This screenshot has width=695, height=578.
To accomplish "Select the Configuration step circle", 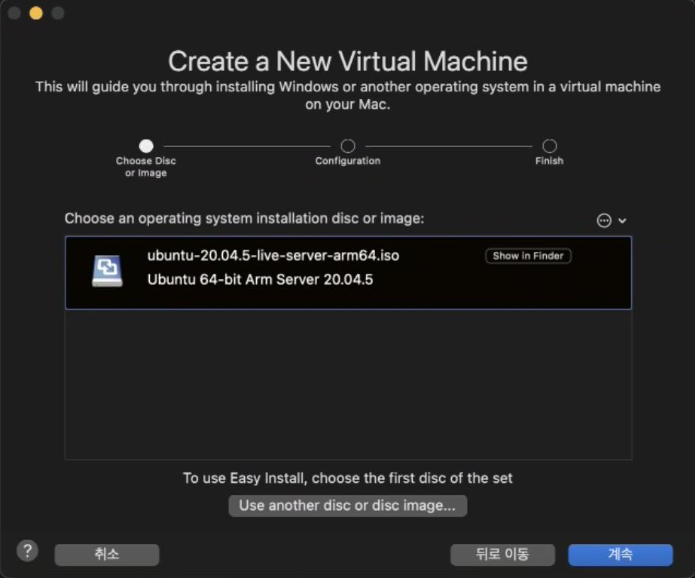I will (x=348, y=145).
